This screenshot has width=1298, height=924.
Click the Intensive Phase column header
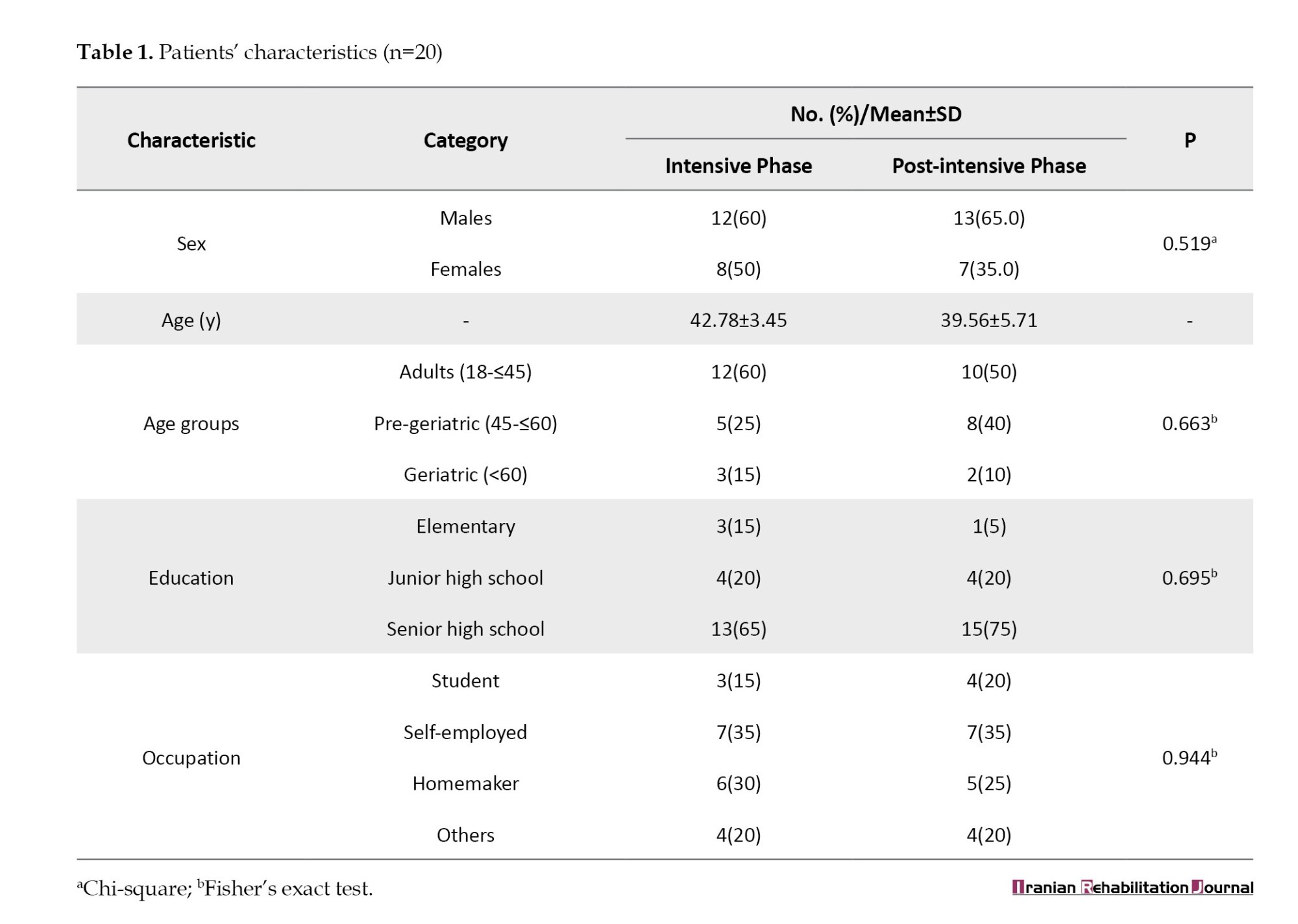[739, 166]
